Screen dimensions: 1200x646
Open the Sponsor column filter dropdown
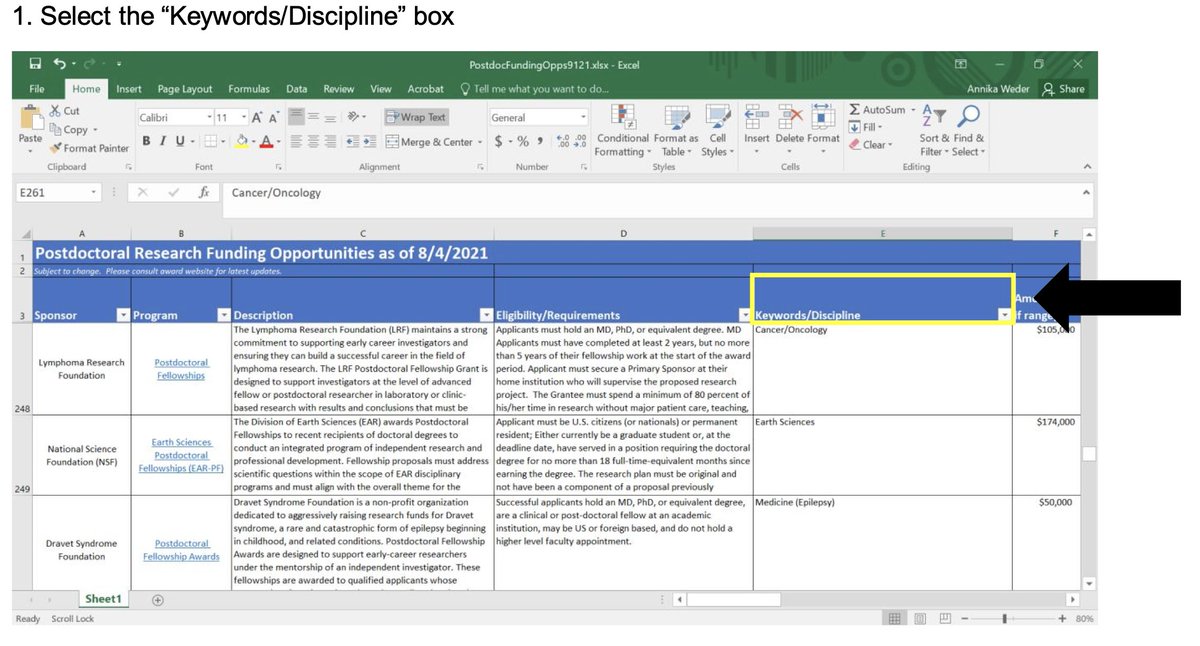pyautogui.click(x=123, y=315)
